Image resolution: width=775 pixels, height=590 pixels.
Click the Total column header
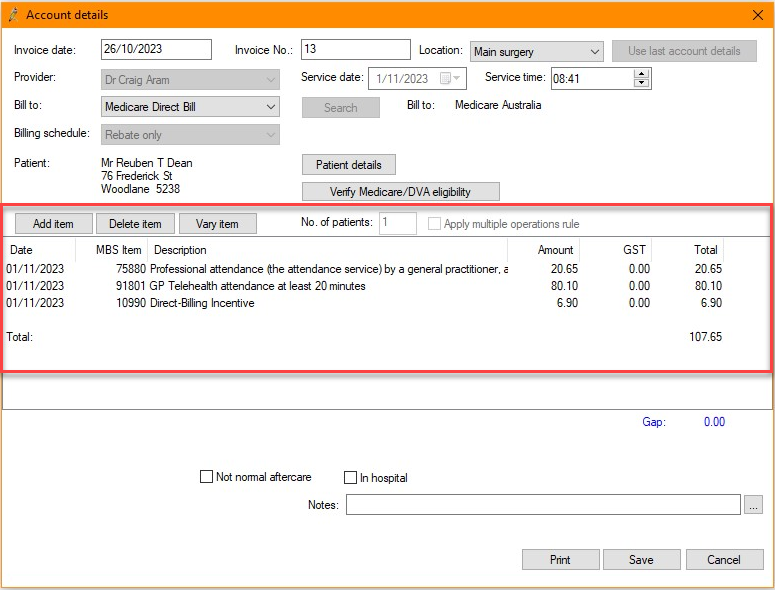tap(688, 250)
